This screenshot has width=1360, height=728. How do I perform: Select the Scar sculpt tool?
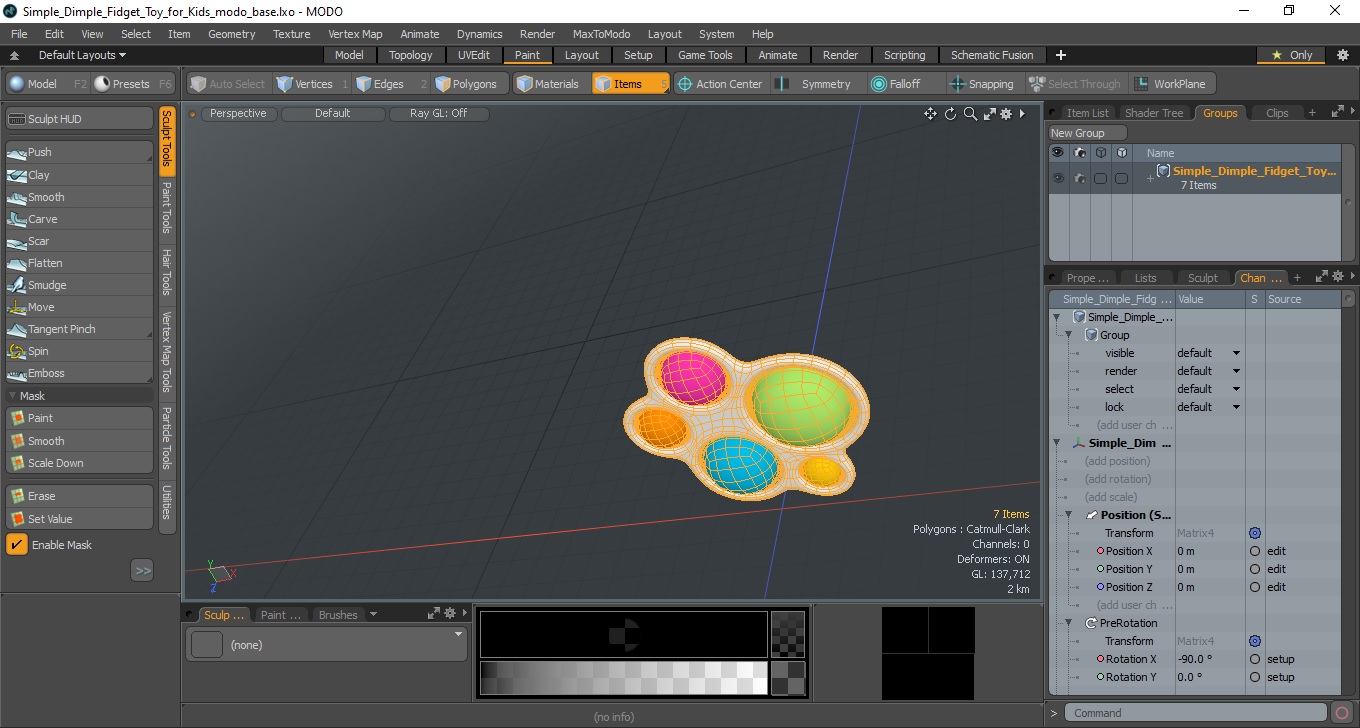(79, 241)
